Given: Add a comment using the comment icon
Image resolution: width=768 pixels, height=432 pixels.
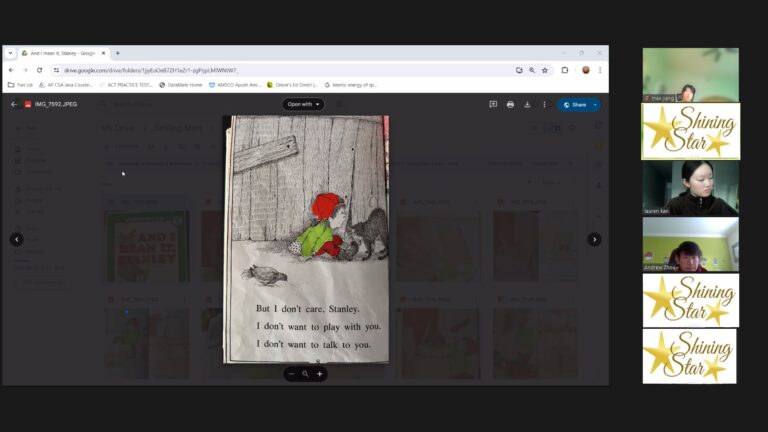Looking at the screenshot, I should 493,104.
